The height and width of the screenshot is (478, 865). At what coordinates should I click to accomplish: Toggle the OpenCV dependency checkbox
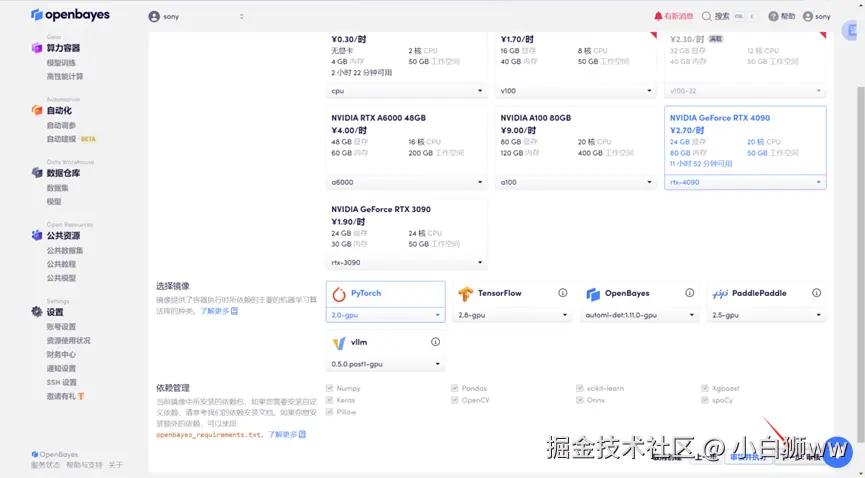pyautogui.click(x=455, y=400)
